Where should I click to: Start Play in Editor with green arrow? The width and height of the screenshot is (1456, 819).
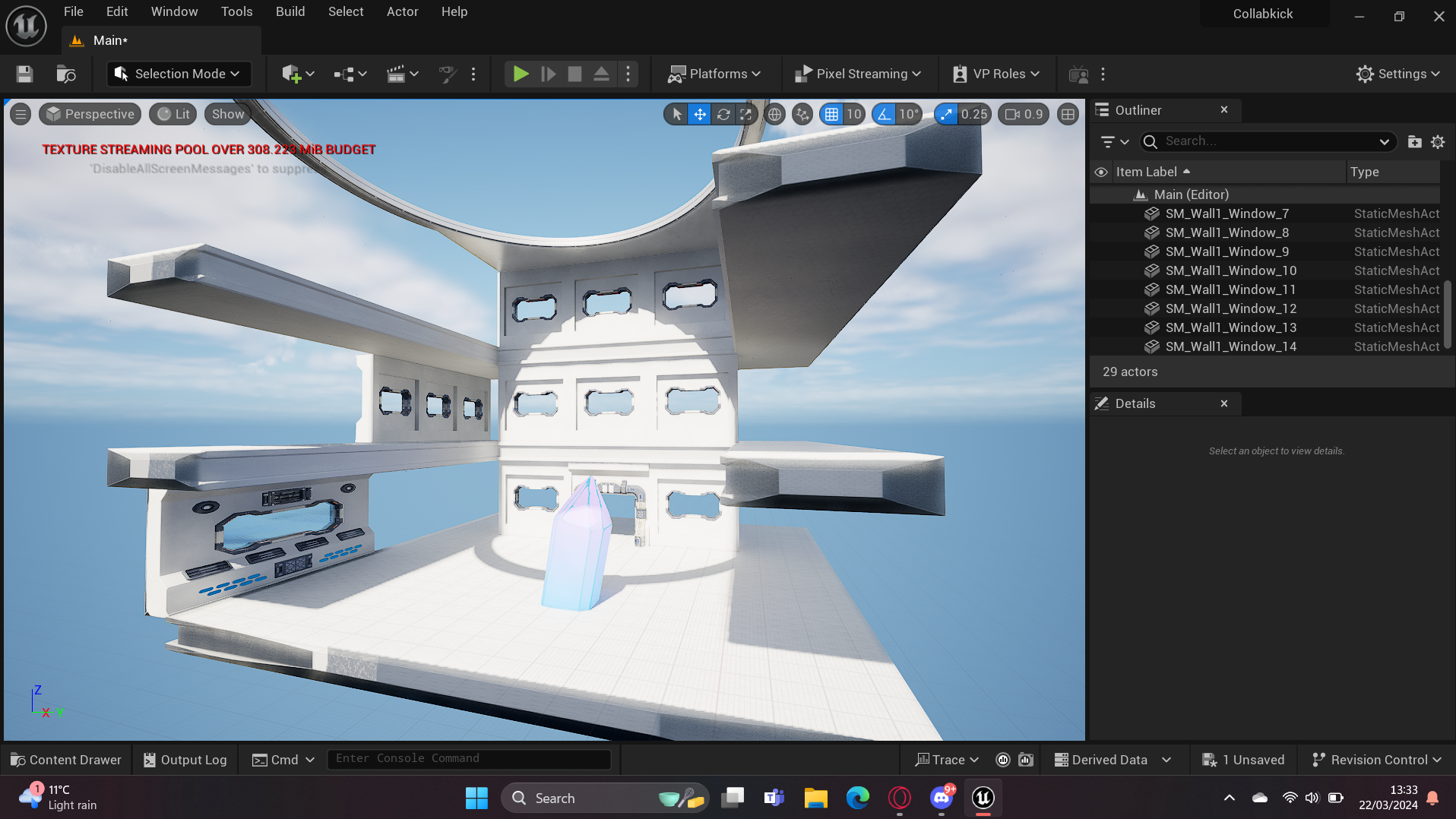pos(521,74)
